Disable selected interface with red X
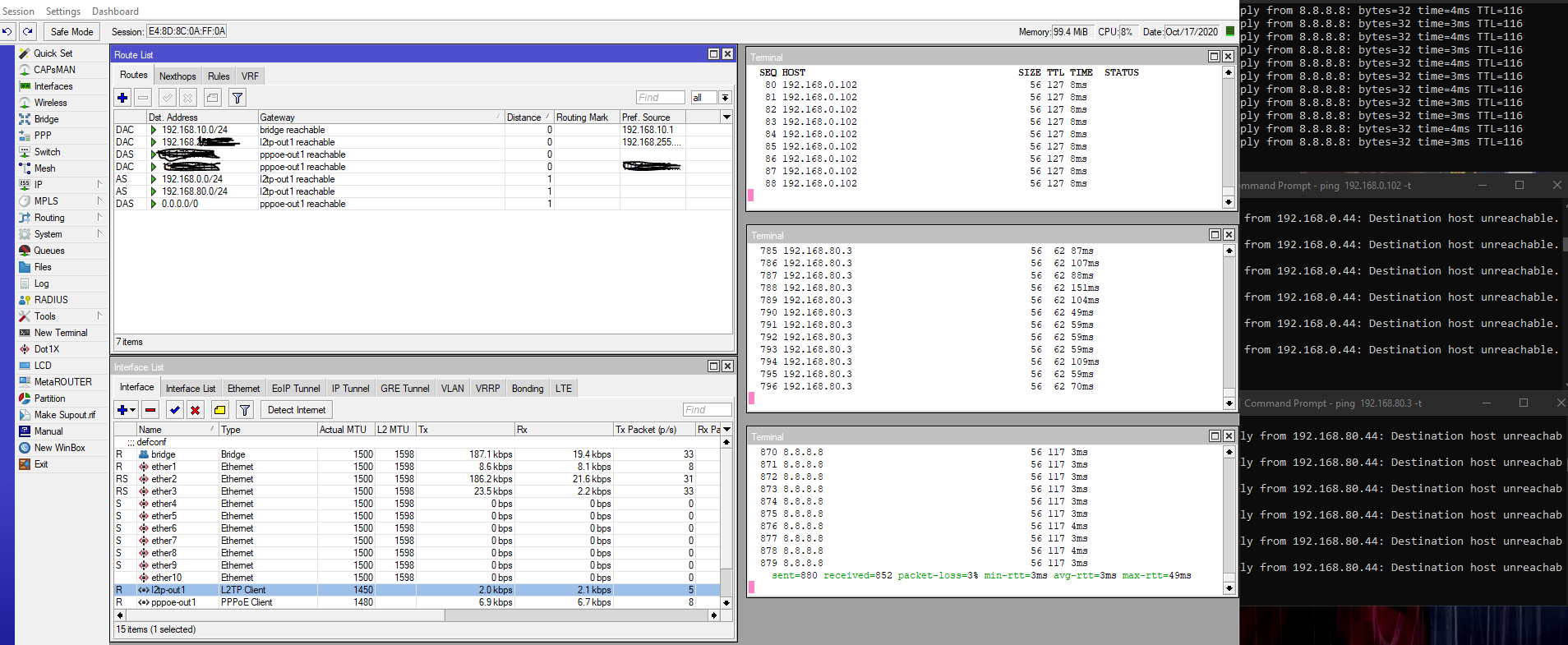Image resolution: width=1568 pixels, height=645 pixels. (196, 410)
